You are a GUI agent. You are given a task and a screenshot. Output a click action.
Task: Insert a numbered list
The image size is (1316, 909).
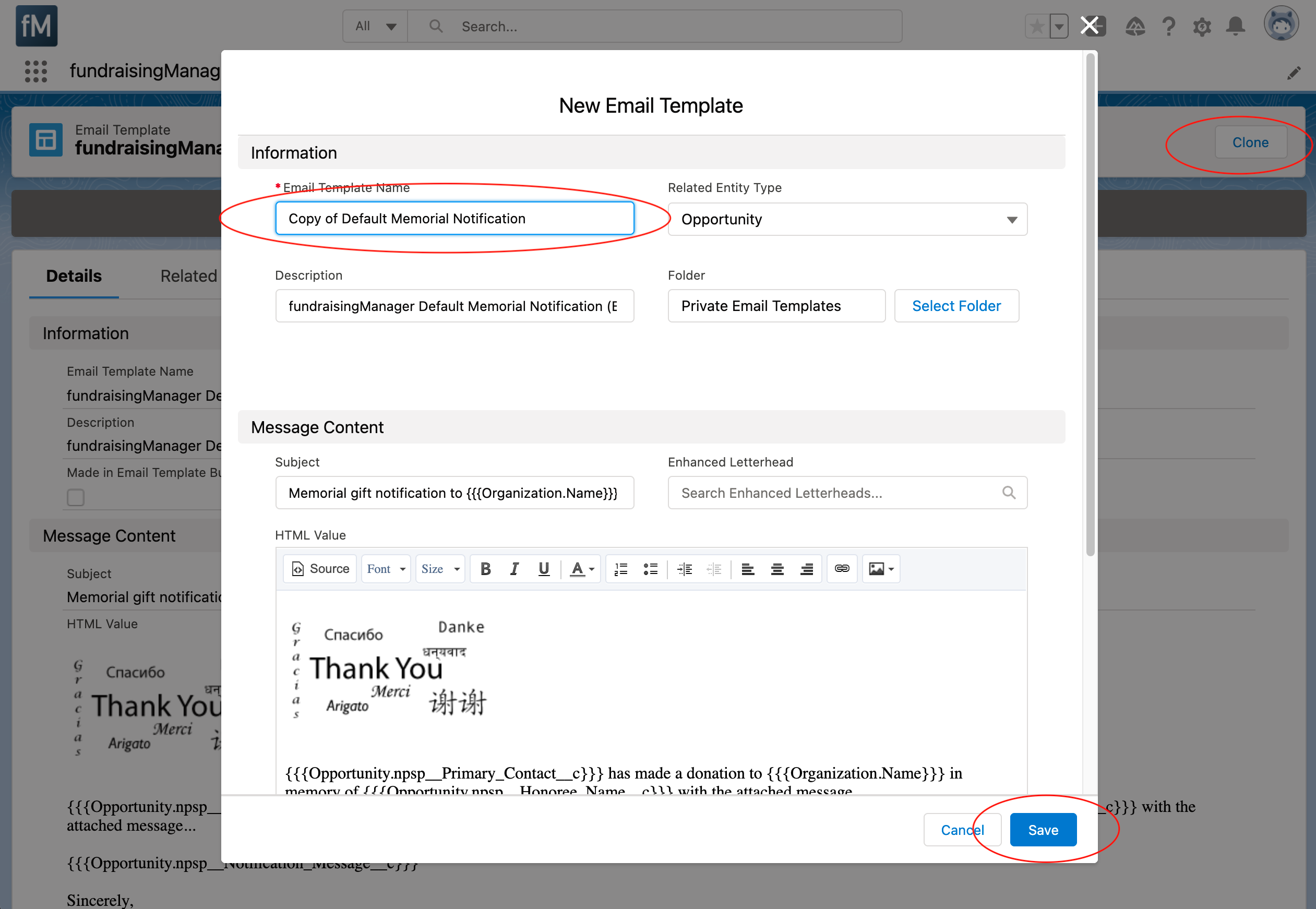(x=621, y=568)
